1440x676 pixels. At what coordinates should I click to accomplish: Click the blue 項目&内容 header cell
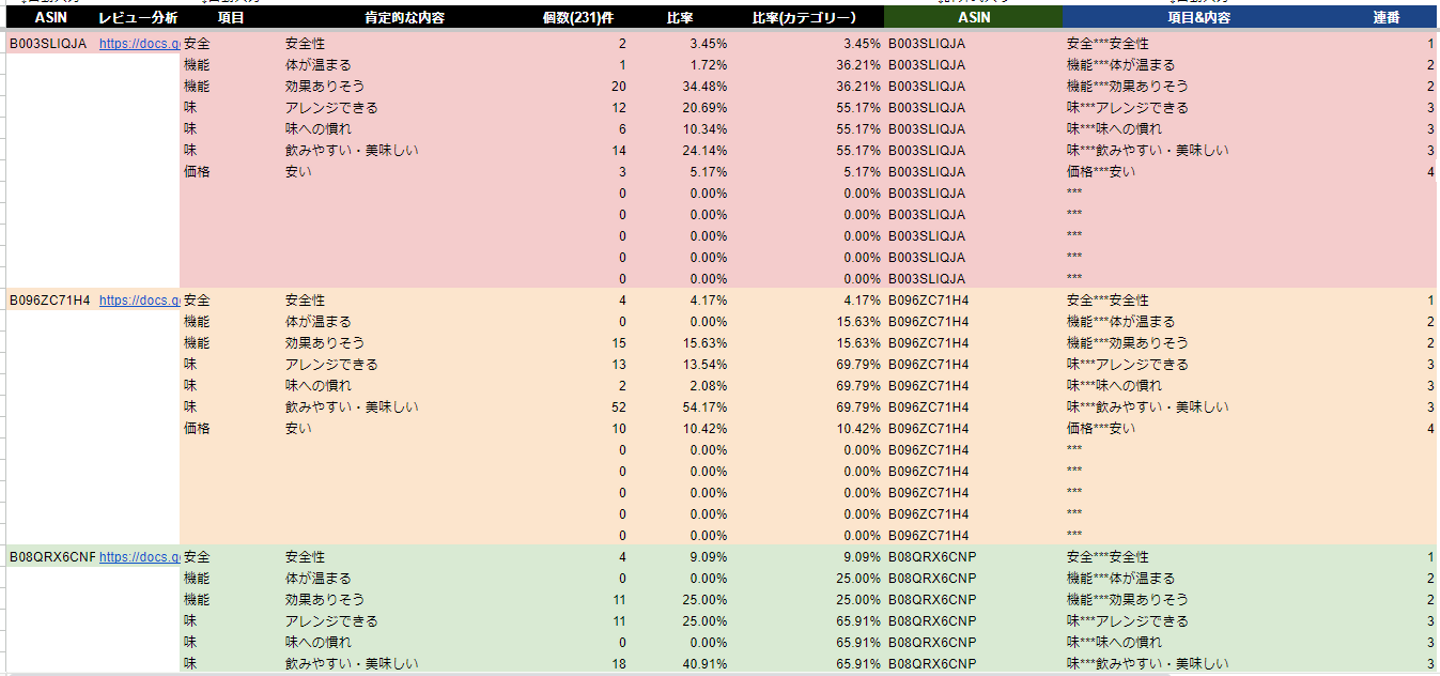[1198, 18]
